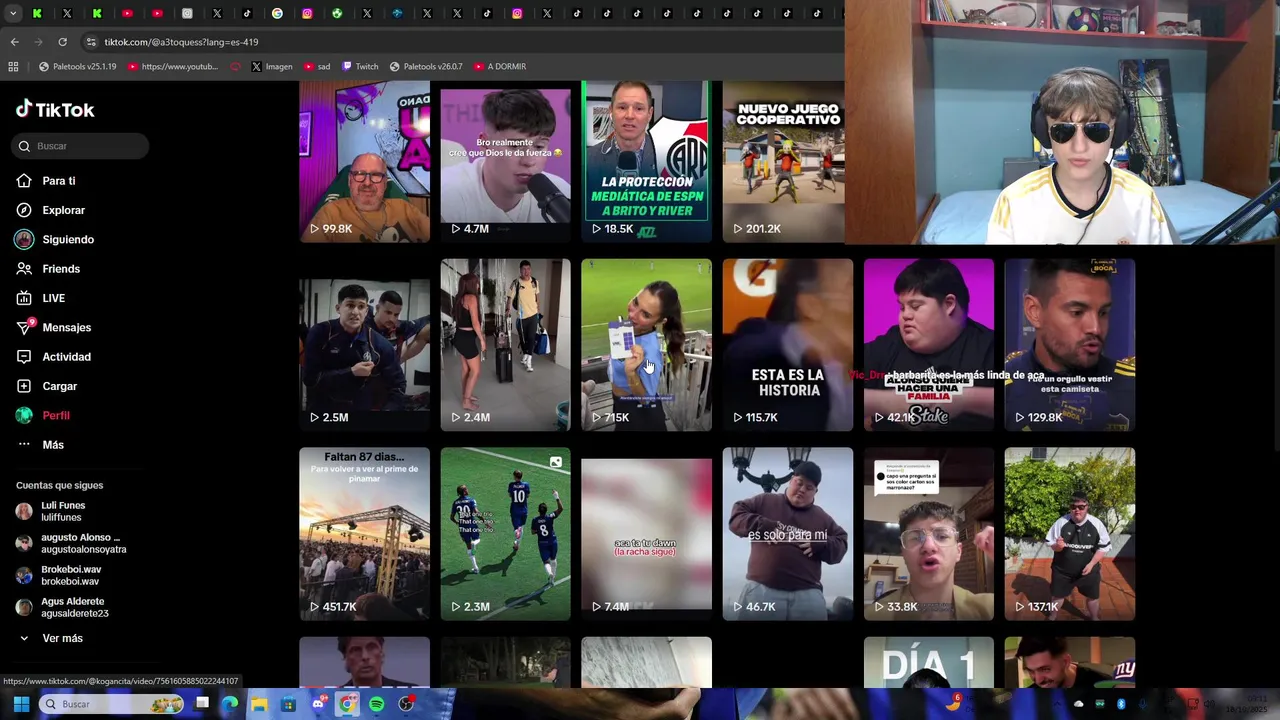The image size is (1280, 720).
Task: Open Microsoft Edge from the taskbar
Action: (230, 704)
